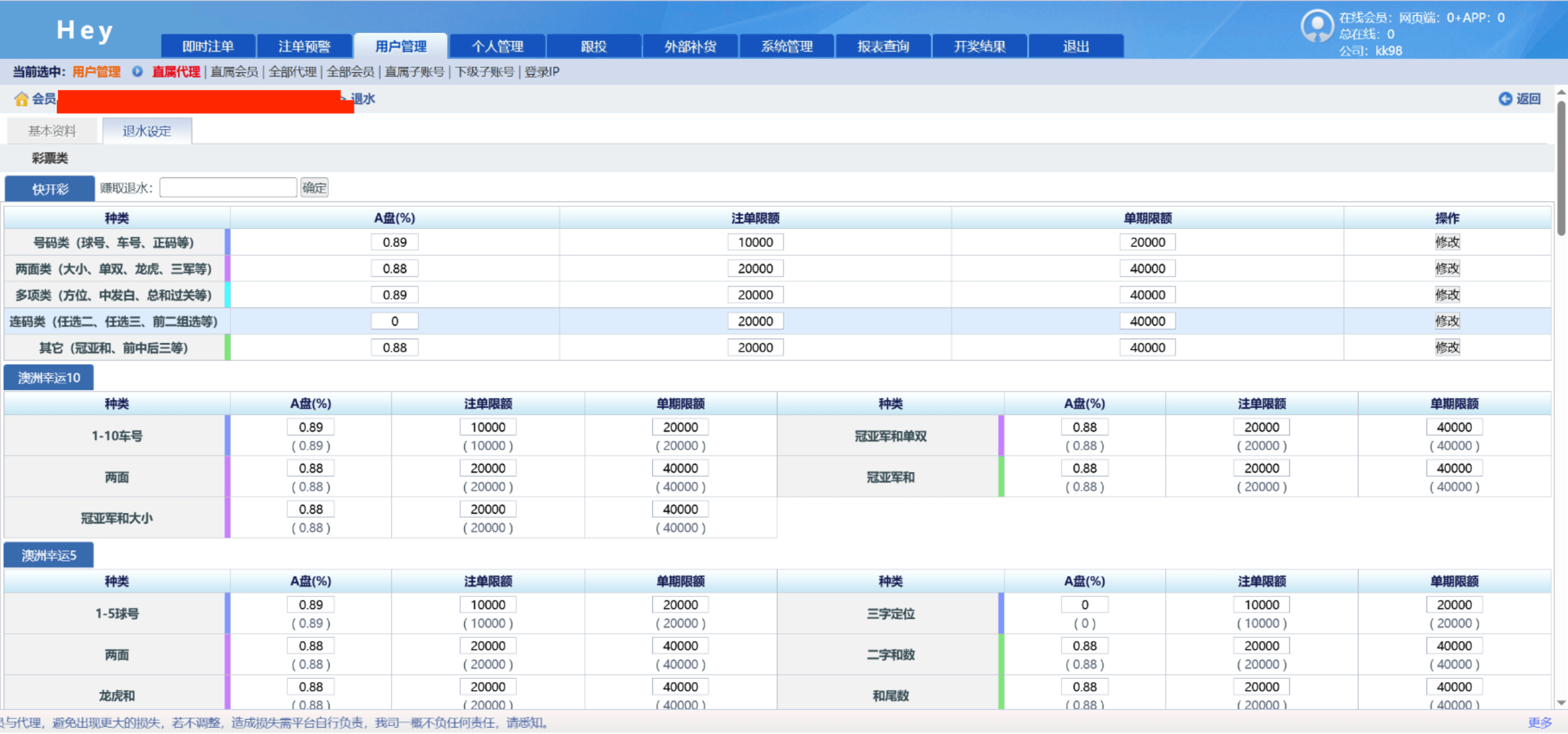Click the user avatar icon in header
The width and height of the screenshot is (1568, 734).
1316,26
